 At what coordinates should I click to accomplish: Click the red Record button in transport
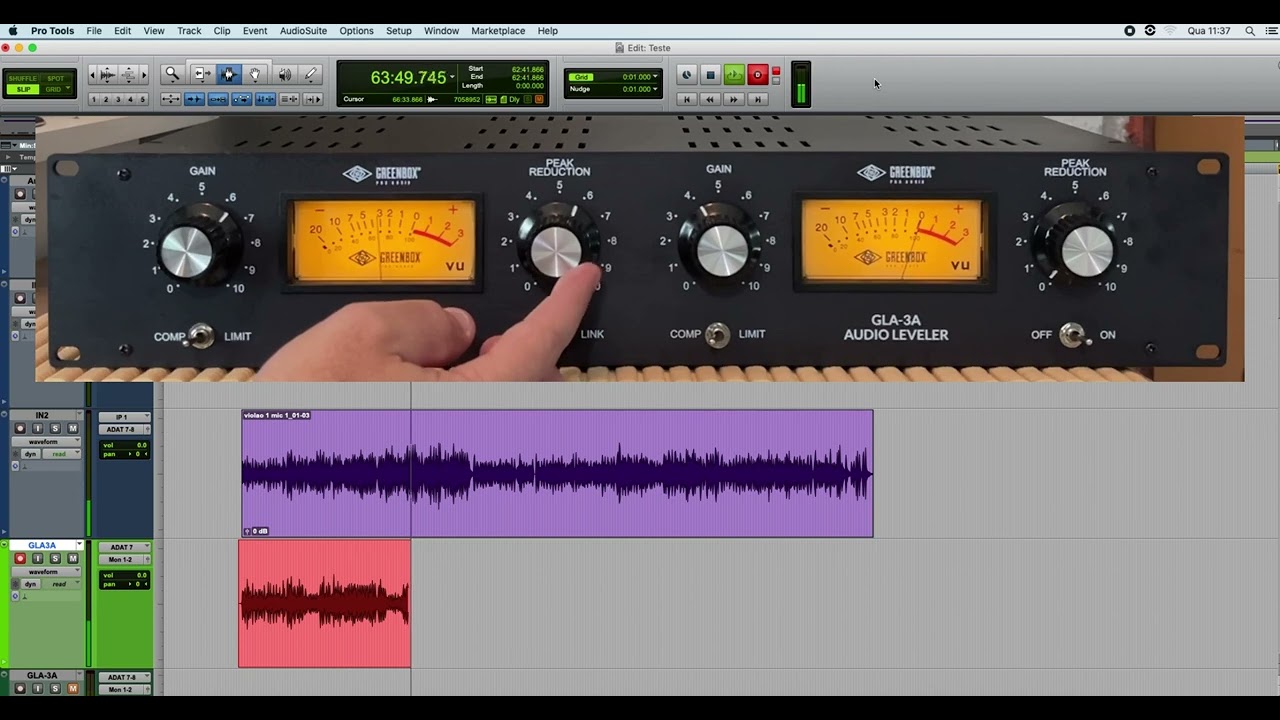click(x=757, y=75)
